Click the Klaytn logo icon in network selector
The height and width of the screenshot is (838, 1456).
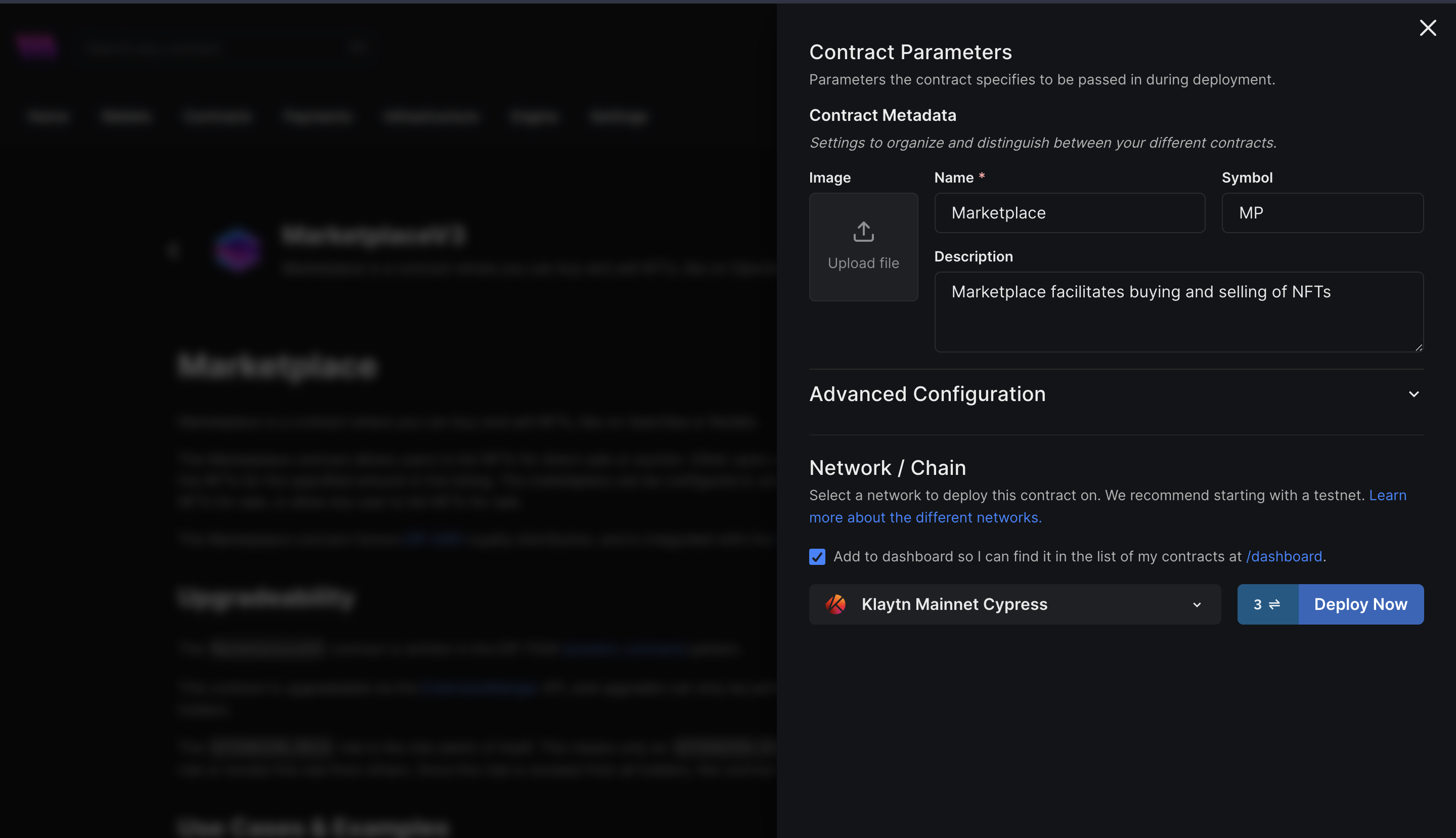(835, 604)
